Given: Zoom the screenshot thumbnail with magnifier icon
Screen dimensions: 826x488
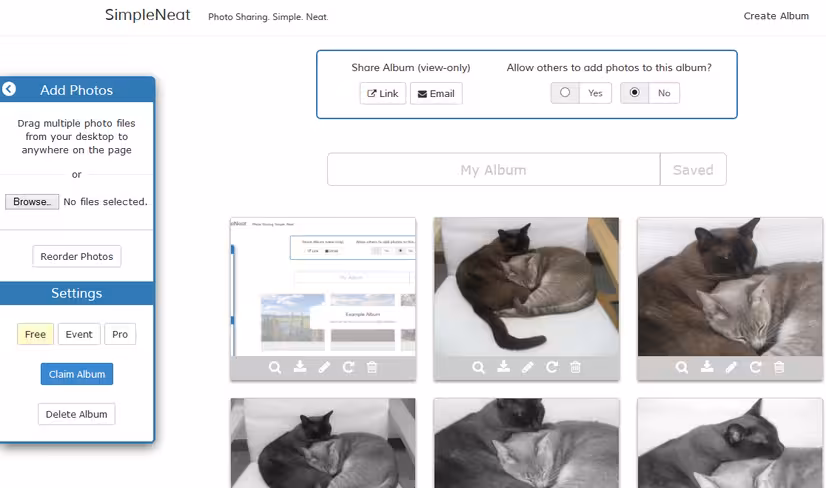Looking at the screenshot, I should tap(274, 367).
